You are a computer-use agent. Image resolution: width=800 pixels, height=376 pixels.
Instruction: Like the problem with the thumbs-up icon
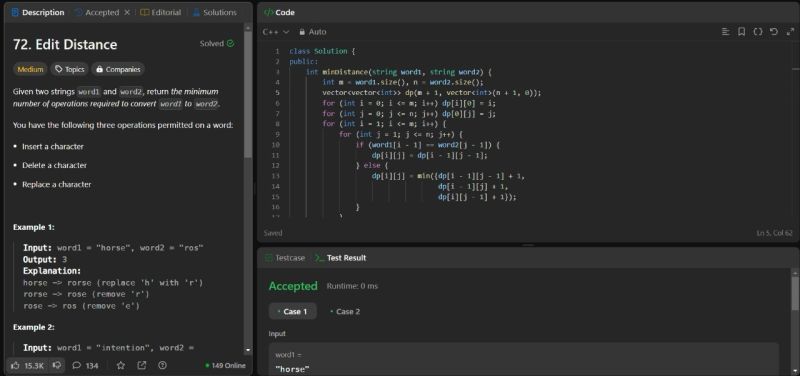[15, 365]
